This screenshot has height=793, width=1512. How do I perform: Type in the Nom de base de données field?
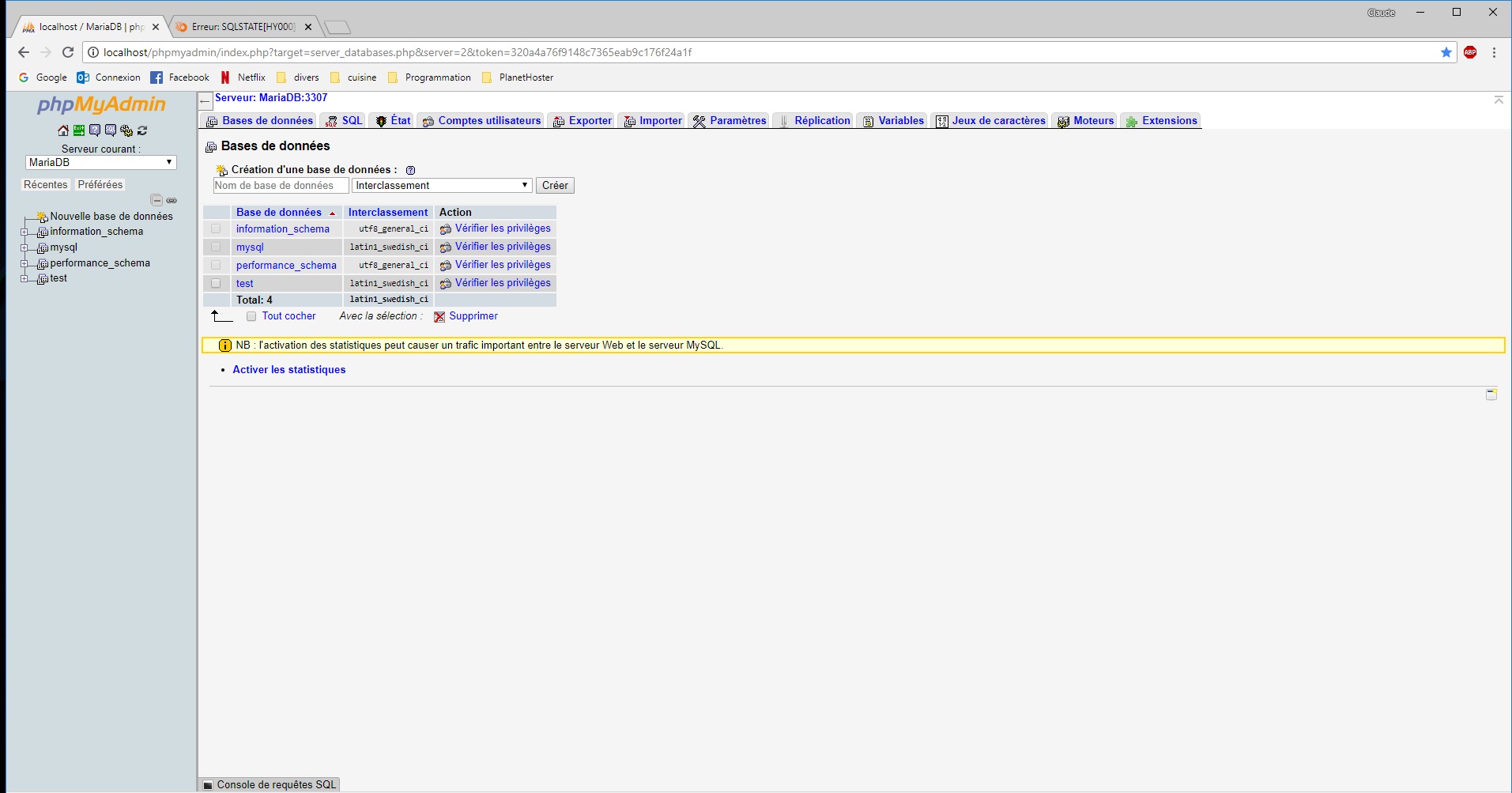(279, 185)
